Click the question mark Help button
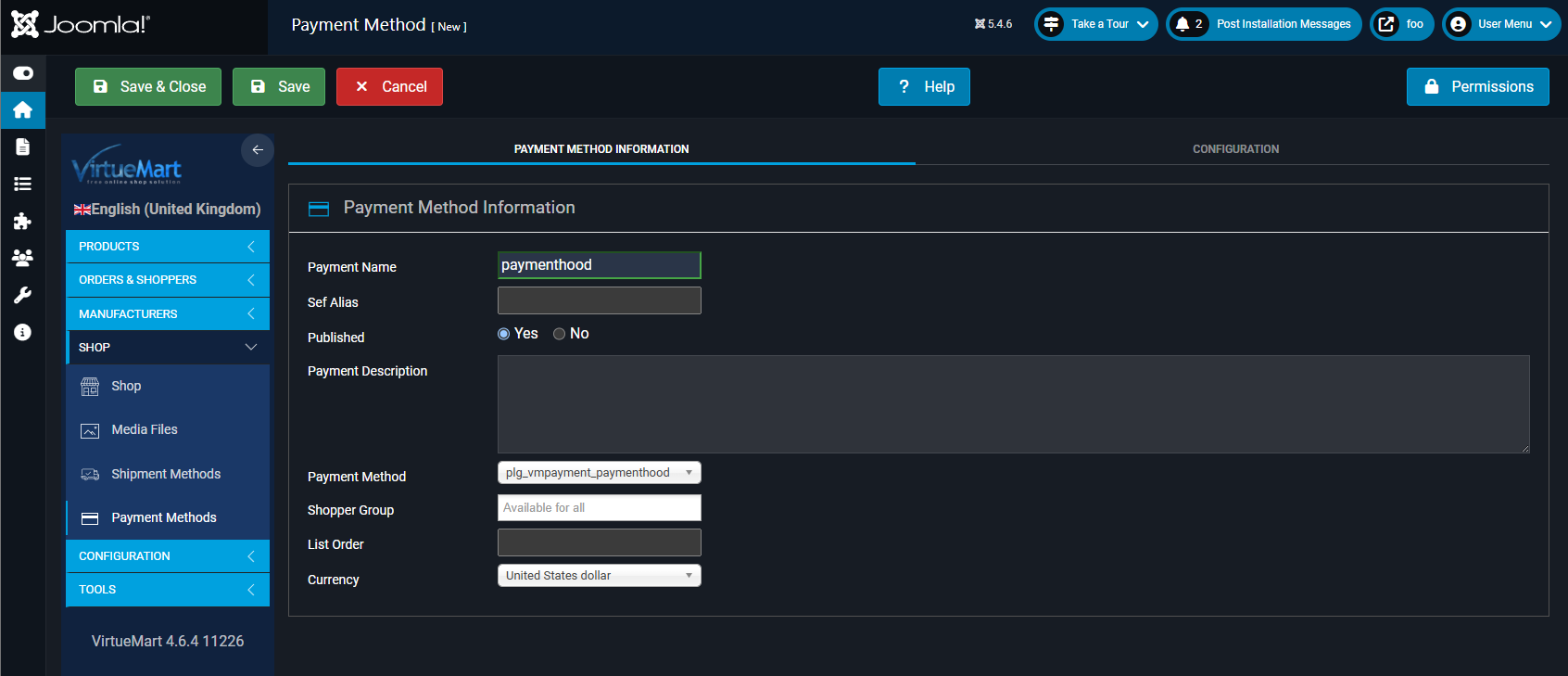The image size is (1568, 676). [924, 86]
